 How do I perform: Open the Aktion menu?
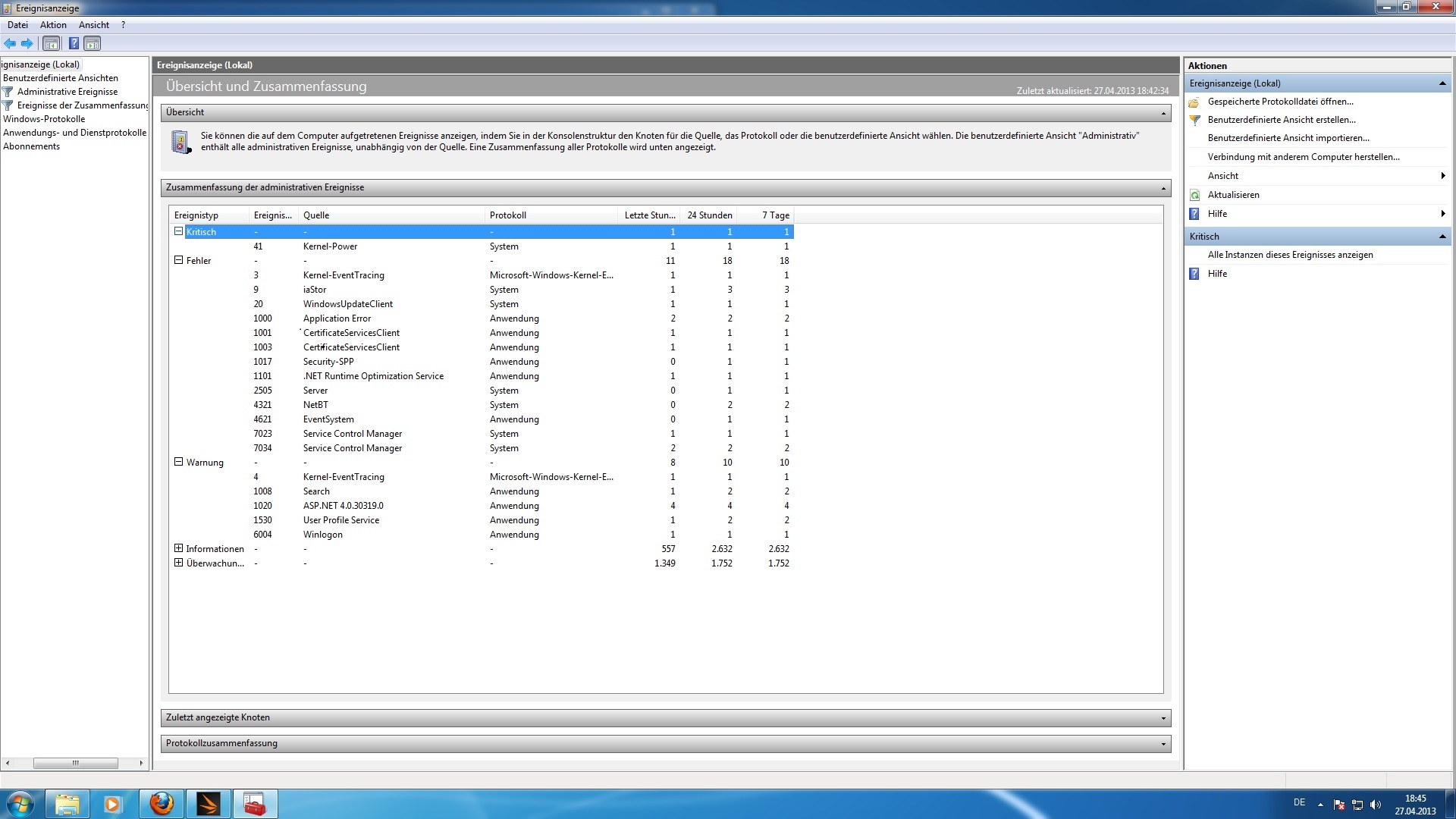[53, 25]
